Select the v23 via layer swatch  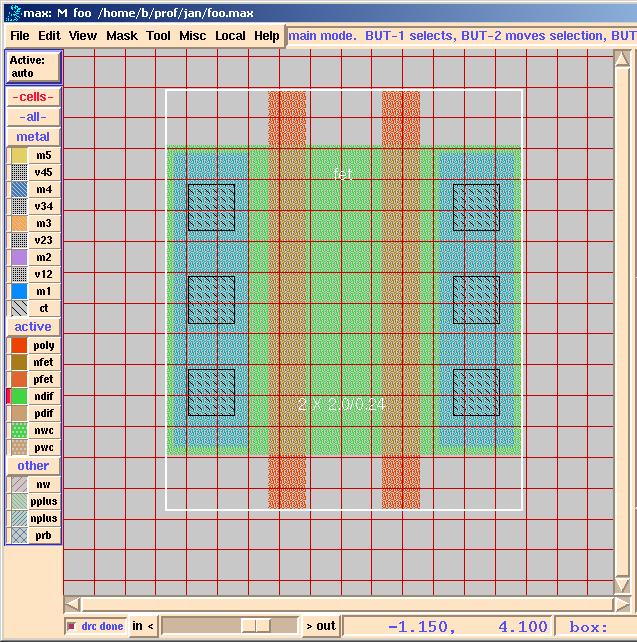(19, 240)
